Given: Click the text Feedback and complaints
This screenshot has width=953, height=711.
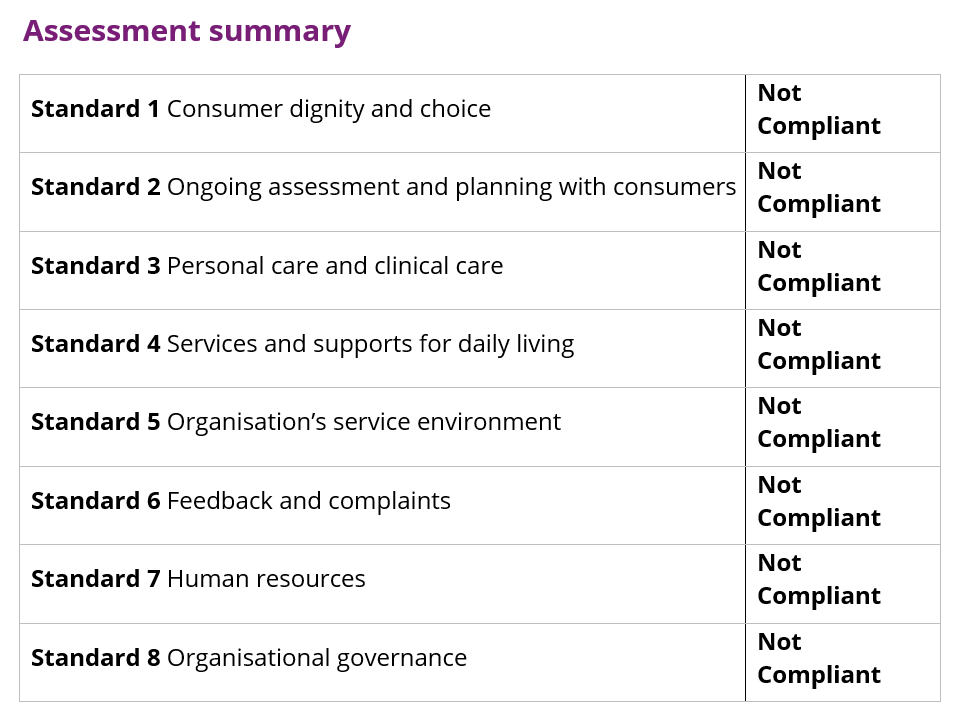Looking at the screenshot, I should pos(309,501).
